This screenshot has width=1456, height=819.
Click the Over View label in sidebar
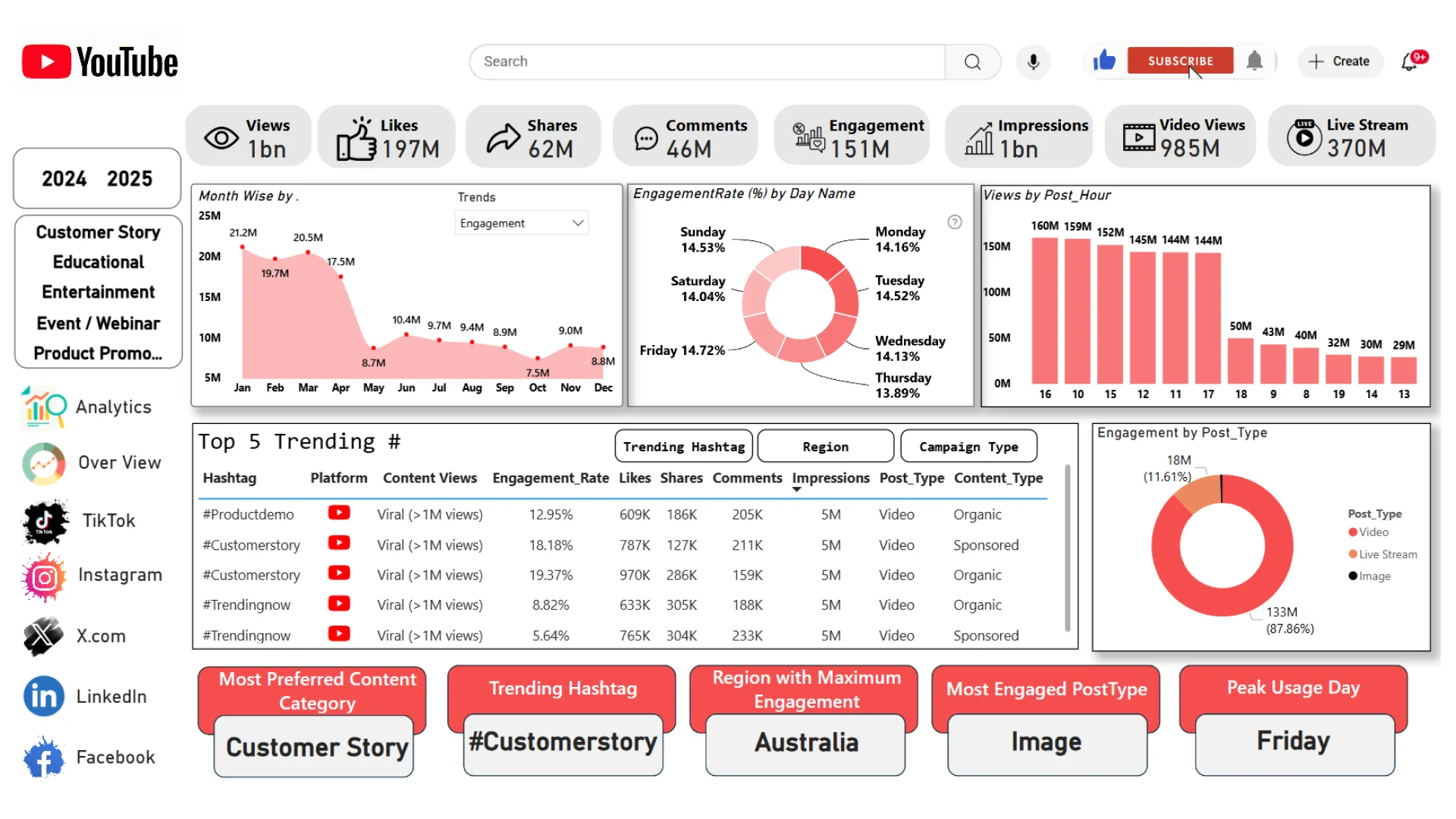120,463
